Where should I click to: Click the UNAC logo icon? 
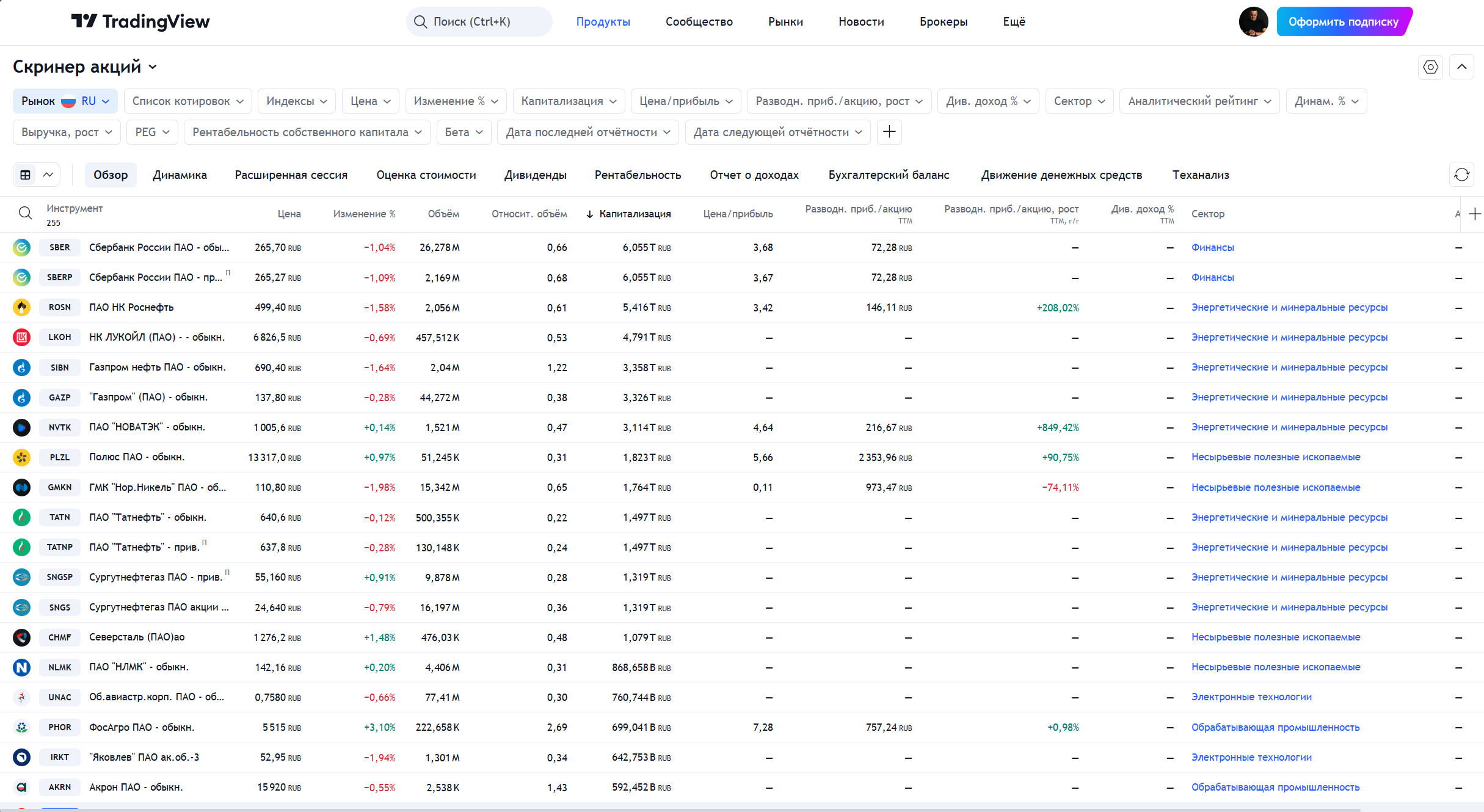coord(21,697)
